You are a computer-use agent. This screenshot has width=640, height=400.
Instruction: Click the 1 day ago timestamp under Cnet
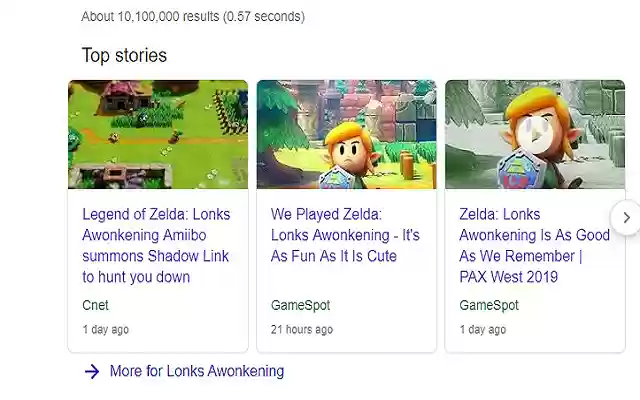point(105,329)
